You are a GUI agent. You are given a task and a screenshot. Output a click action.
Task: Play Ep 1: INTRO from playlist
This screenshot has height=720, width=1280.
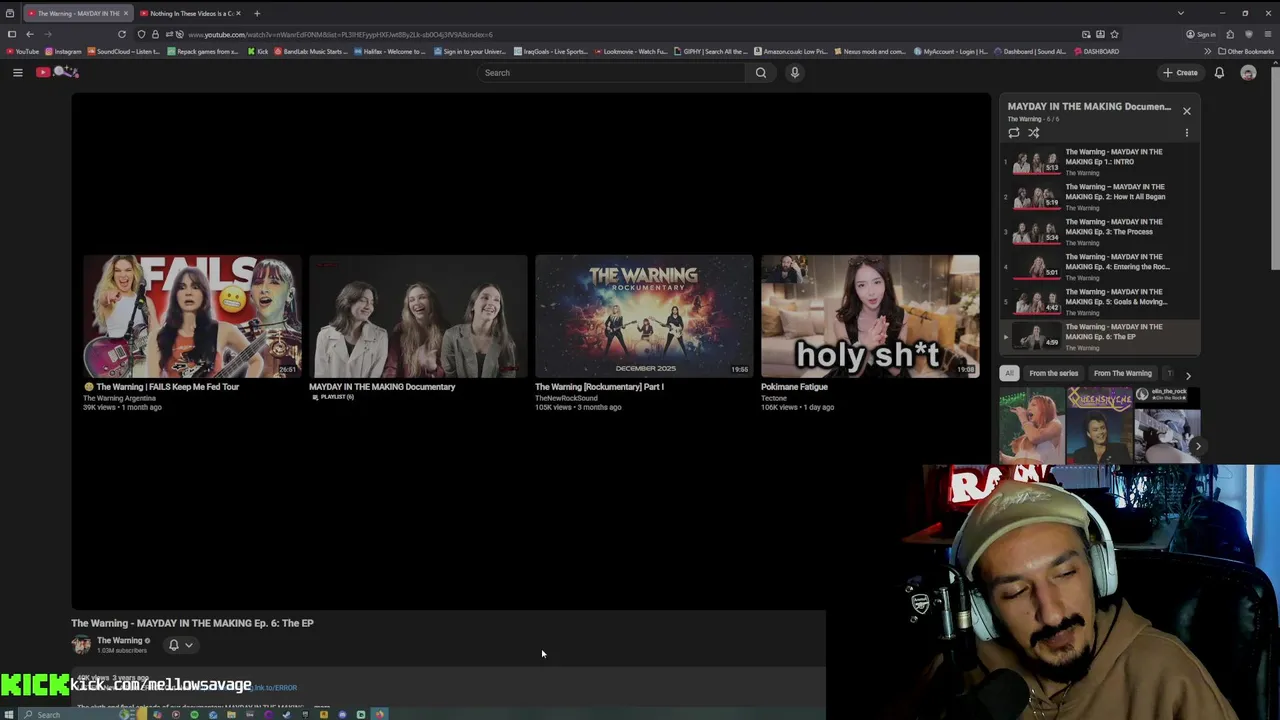click(1100, 162)
